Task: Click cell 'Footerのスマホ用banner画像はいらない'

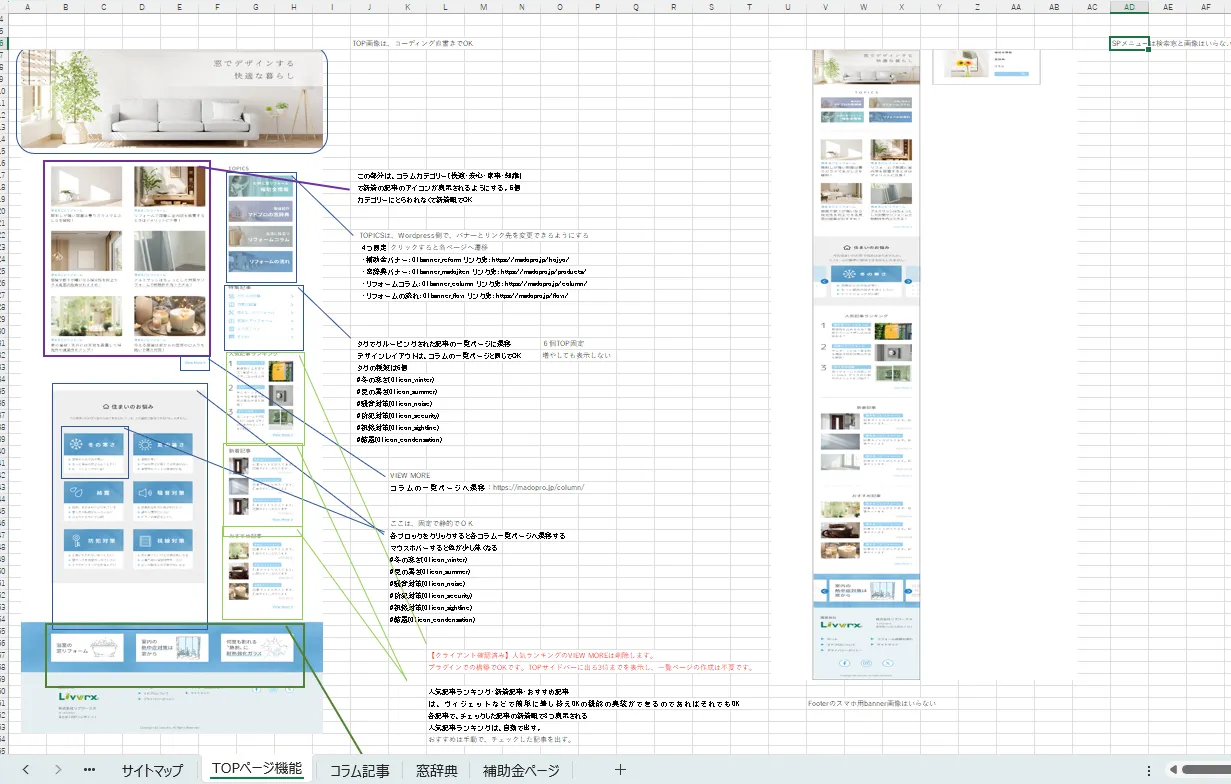Action: (872, 703)
